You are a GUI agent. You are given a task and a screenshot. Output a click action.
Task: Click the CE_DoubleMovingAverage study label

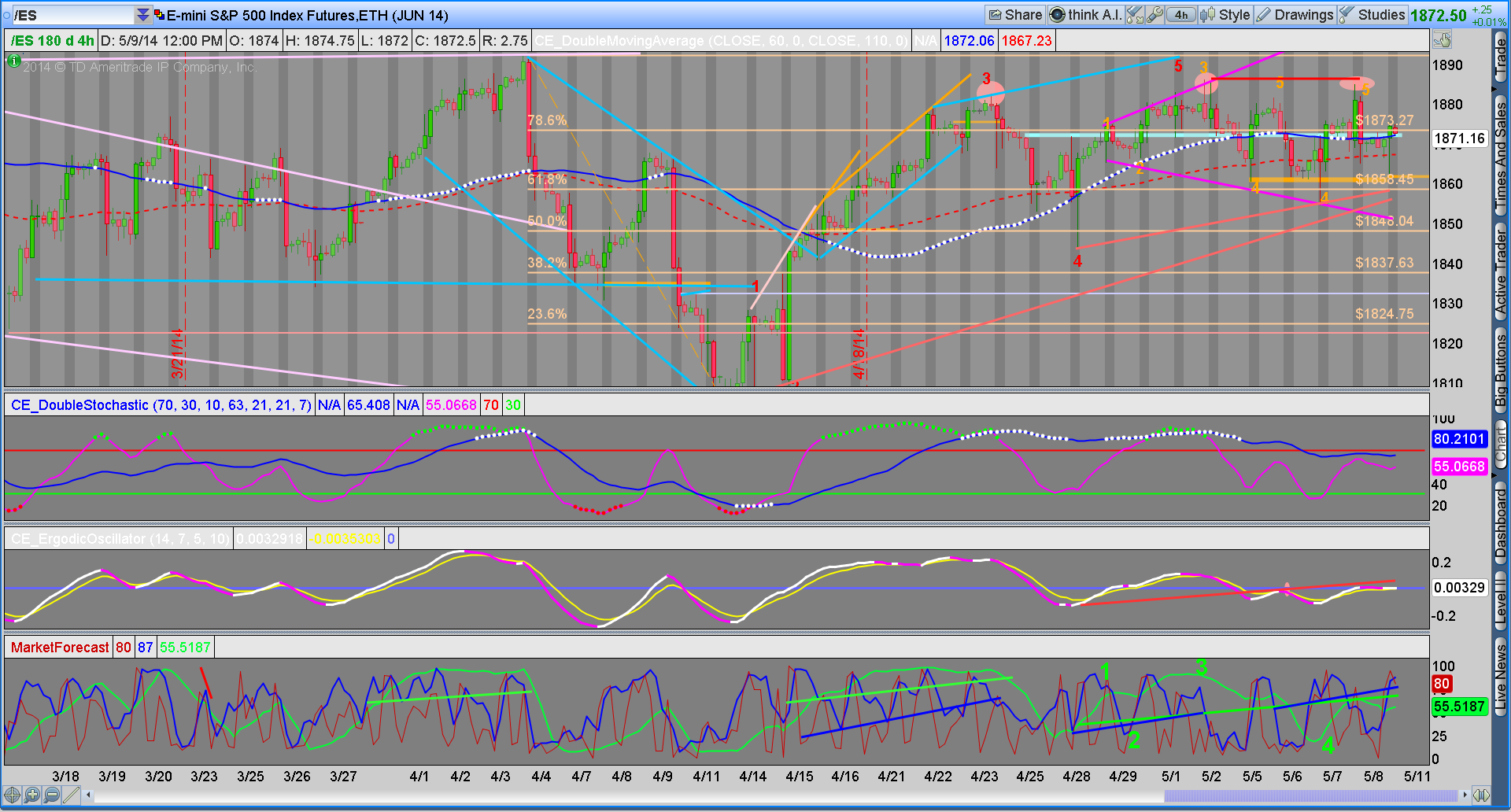(x=720, y=41)
